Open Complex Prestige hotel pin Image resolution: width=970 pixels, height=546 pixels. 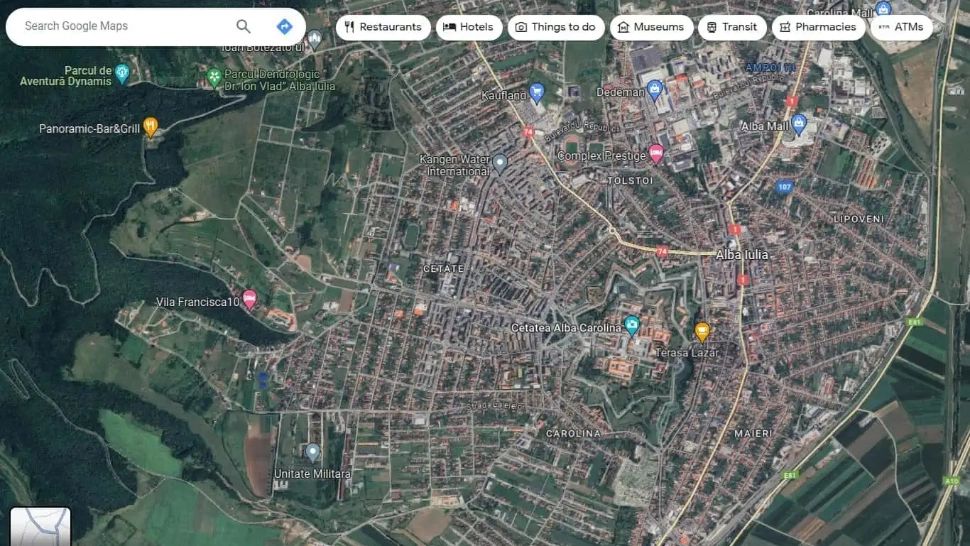click(x=656, y=153)
